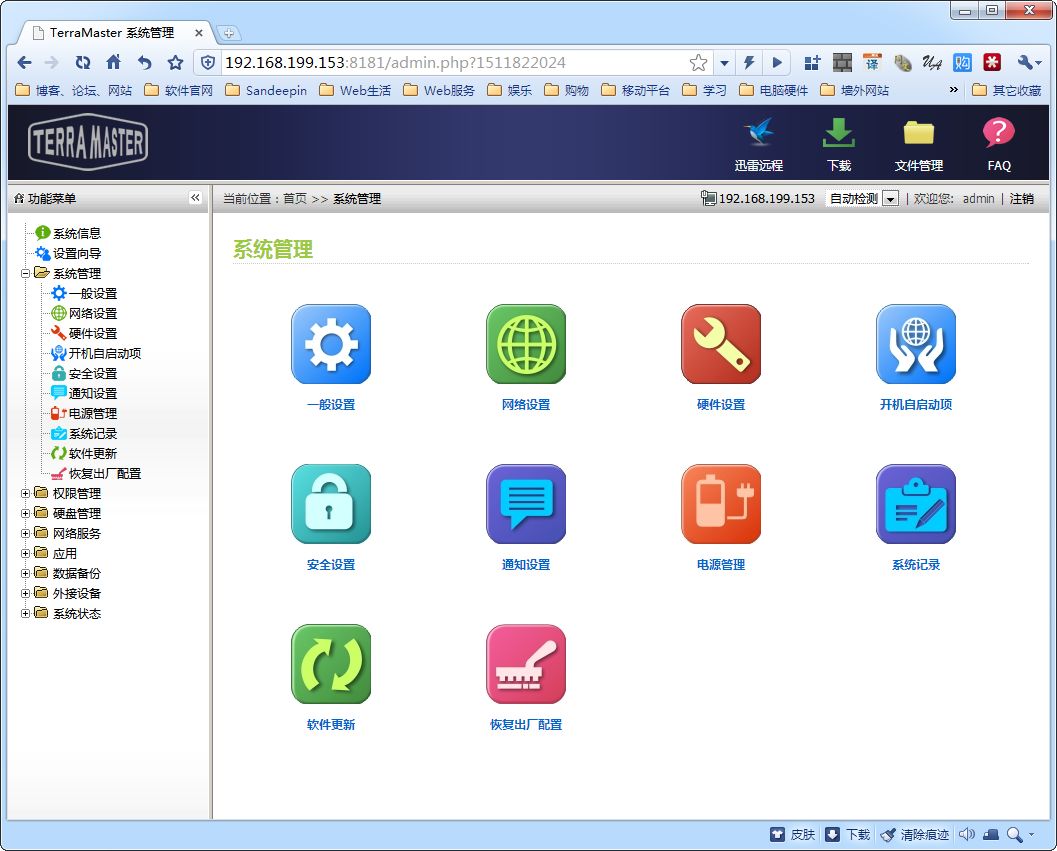Viewport: 1057px width, 851px height.
Task: Open the 软件更新 refresh icon tile
Action: pyautogui.click(x=331, y=665)
